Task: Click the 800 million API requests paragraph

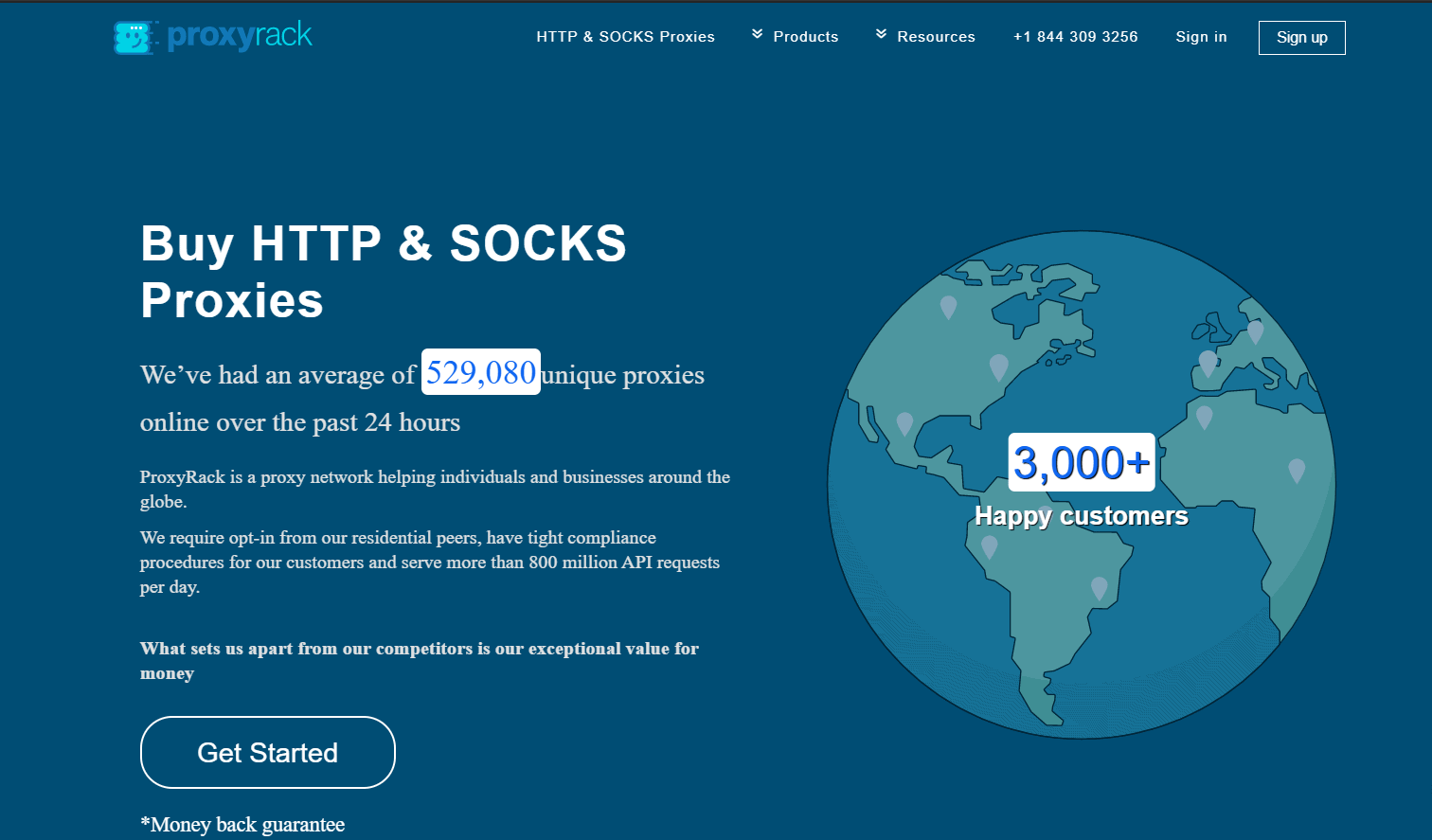Action: click(430, 563)
